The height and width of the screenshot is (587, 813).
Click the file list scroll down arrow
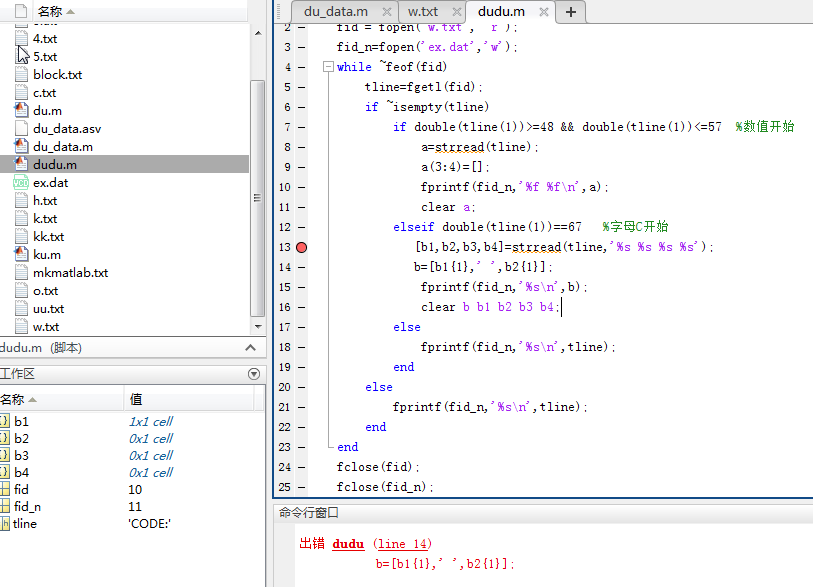pyautogui.click(x=258, y=326)
